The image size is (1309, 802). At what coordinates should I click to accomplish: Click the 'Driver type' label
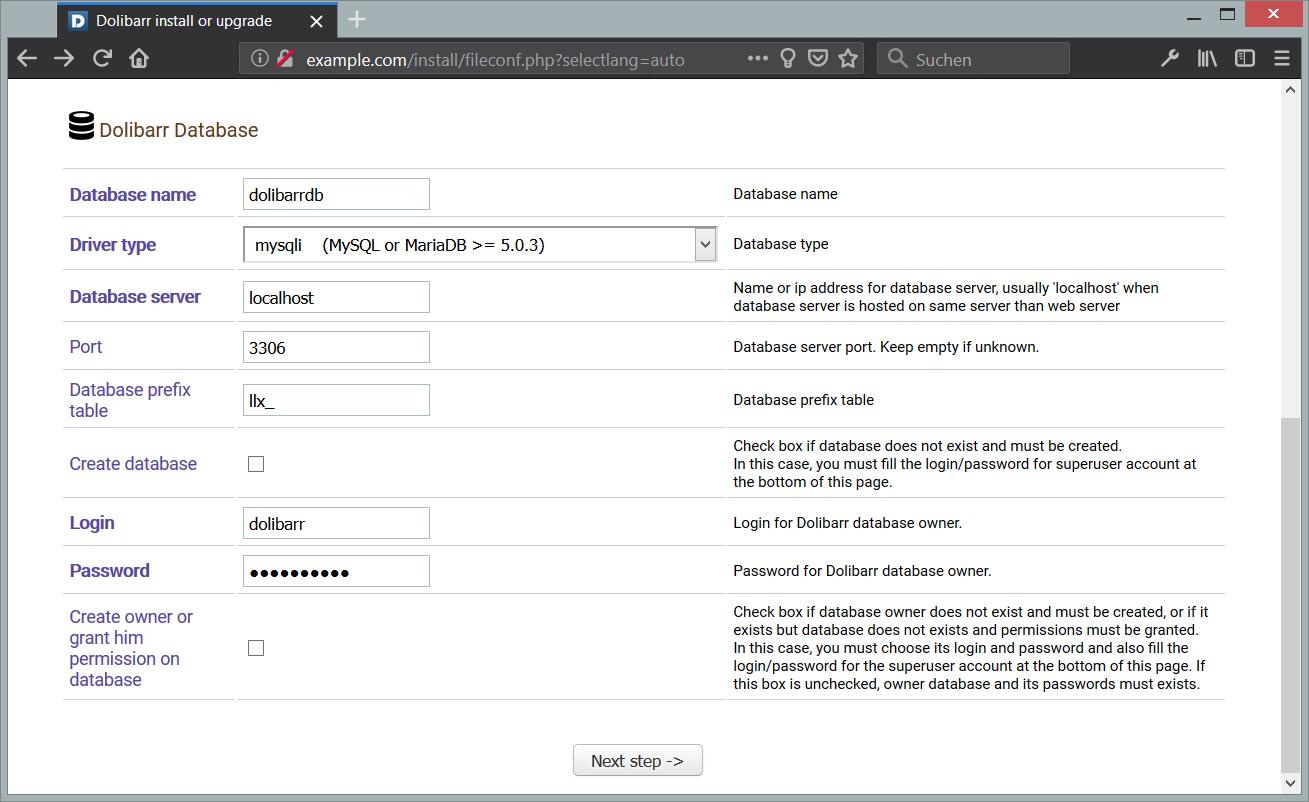tap(113, 245)
